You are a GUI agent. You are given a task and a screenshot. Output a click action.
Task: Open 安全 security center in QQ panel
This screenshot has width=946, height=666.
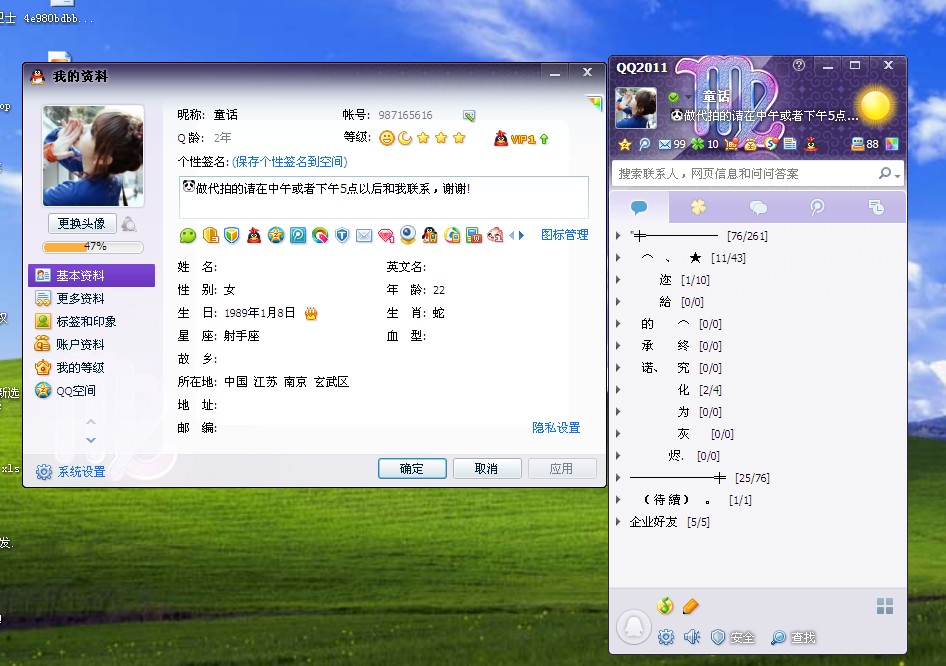pyautogui.click(x=734, y=638)
